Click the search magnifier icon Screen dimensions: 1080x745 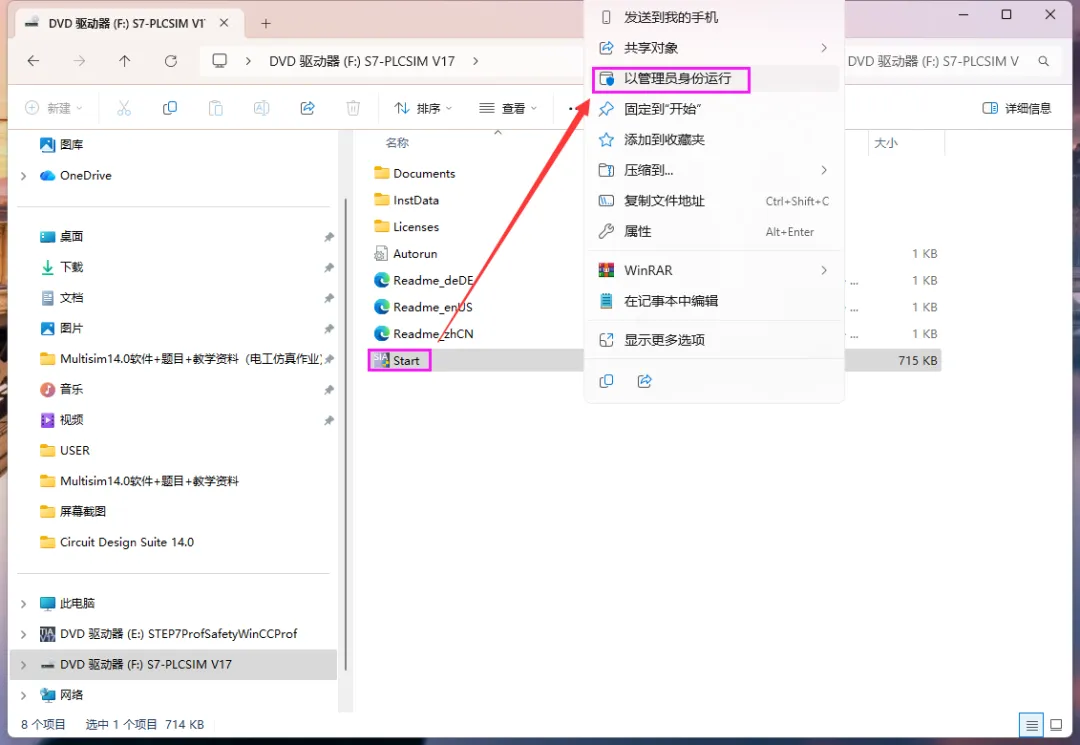coord(1043,61)
